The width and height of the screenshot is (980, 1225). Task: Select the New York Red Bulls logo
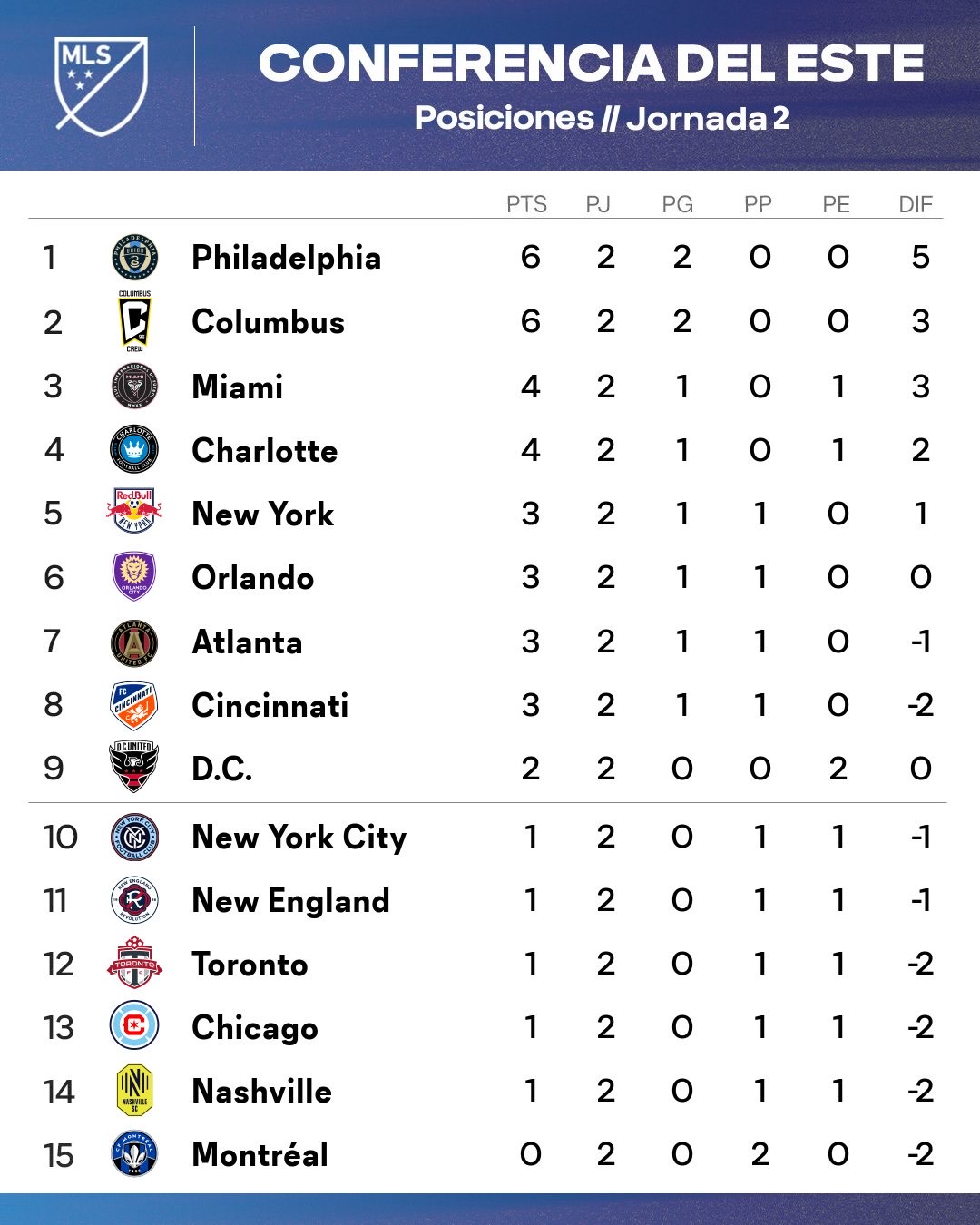134,513
